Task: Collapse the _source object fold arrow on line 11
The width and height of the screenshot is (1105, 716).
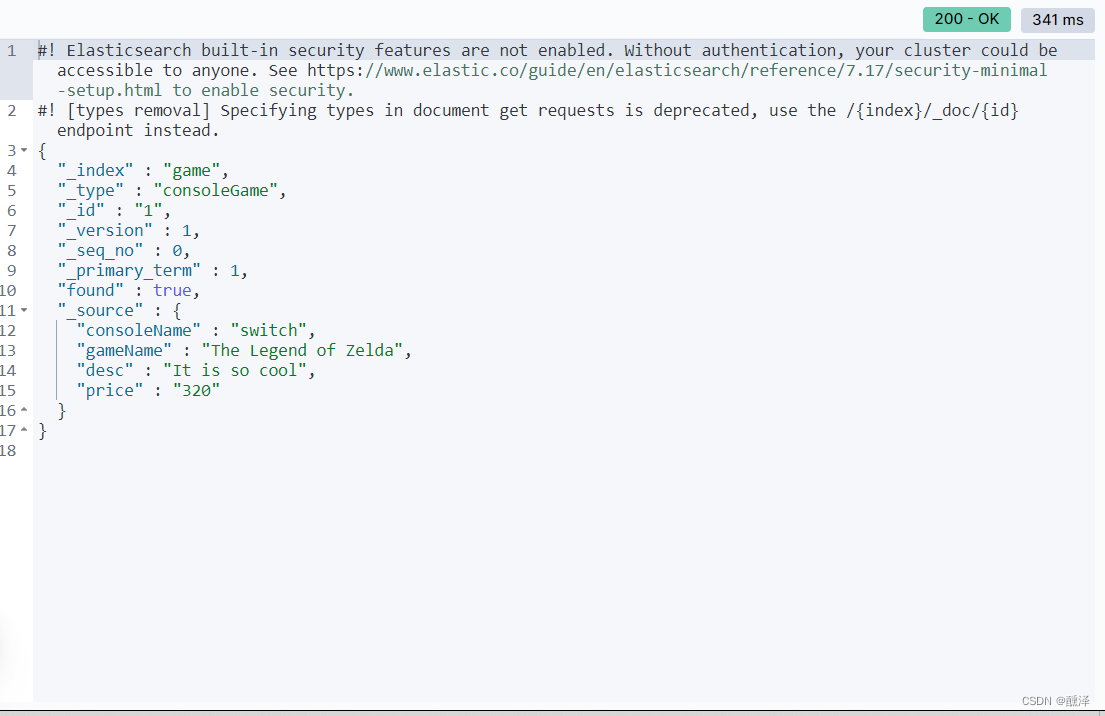Action: coord(24,310)
